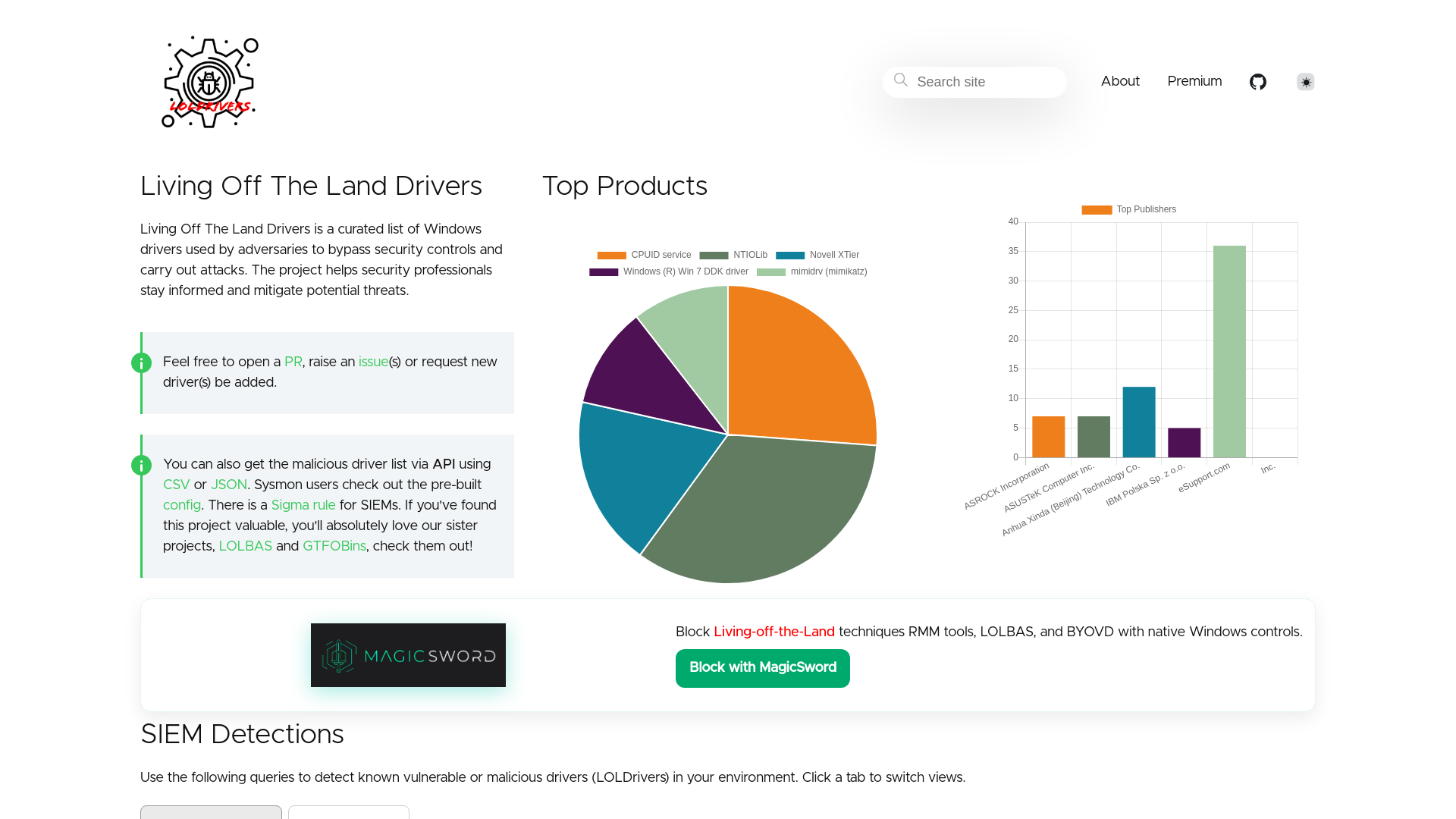The image size is (1456, 819).
Task: Click the tall eSupport.com bar
Action: coord(1229,352)
